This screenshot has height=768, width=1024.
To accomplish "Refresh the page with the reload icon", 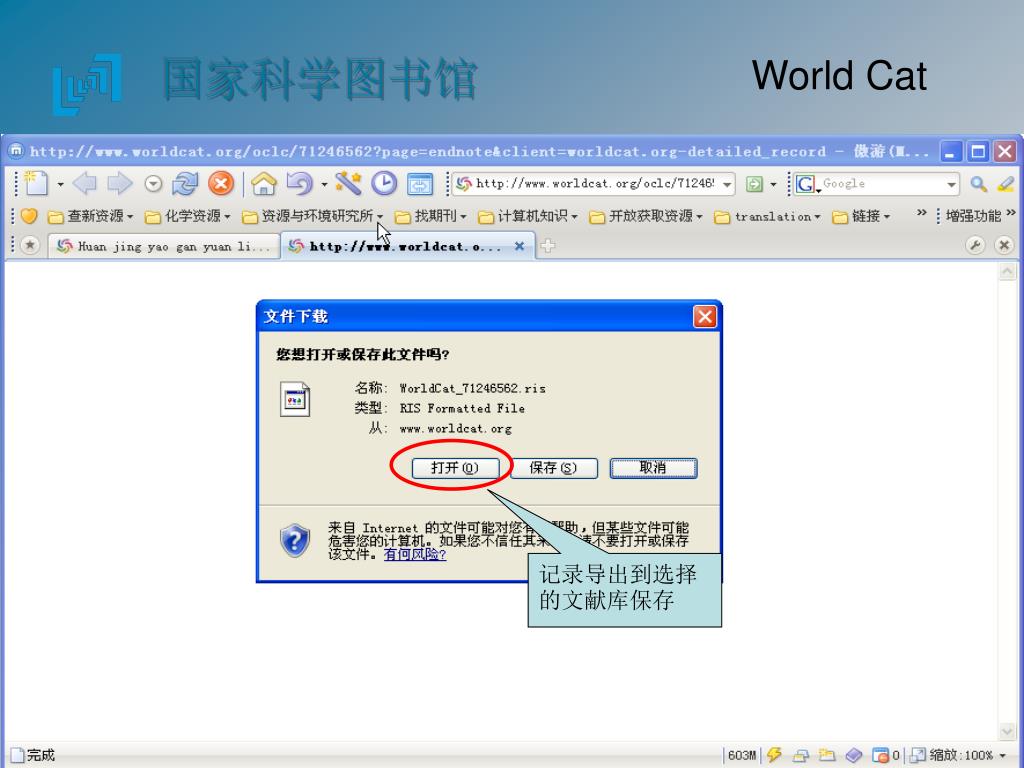I will click(185, 184).
